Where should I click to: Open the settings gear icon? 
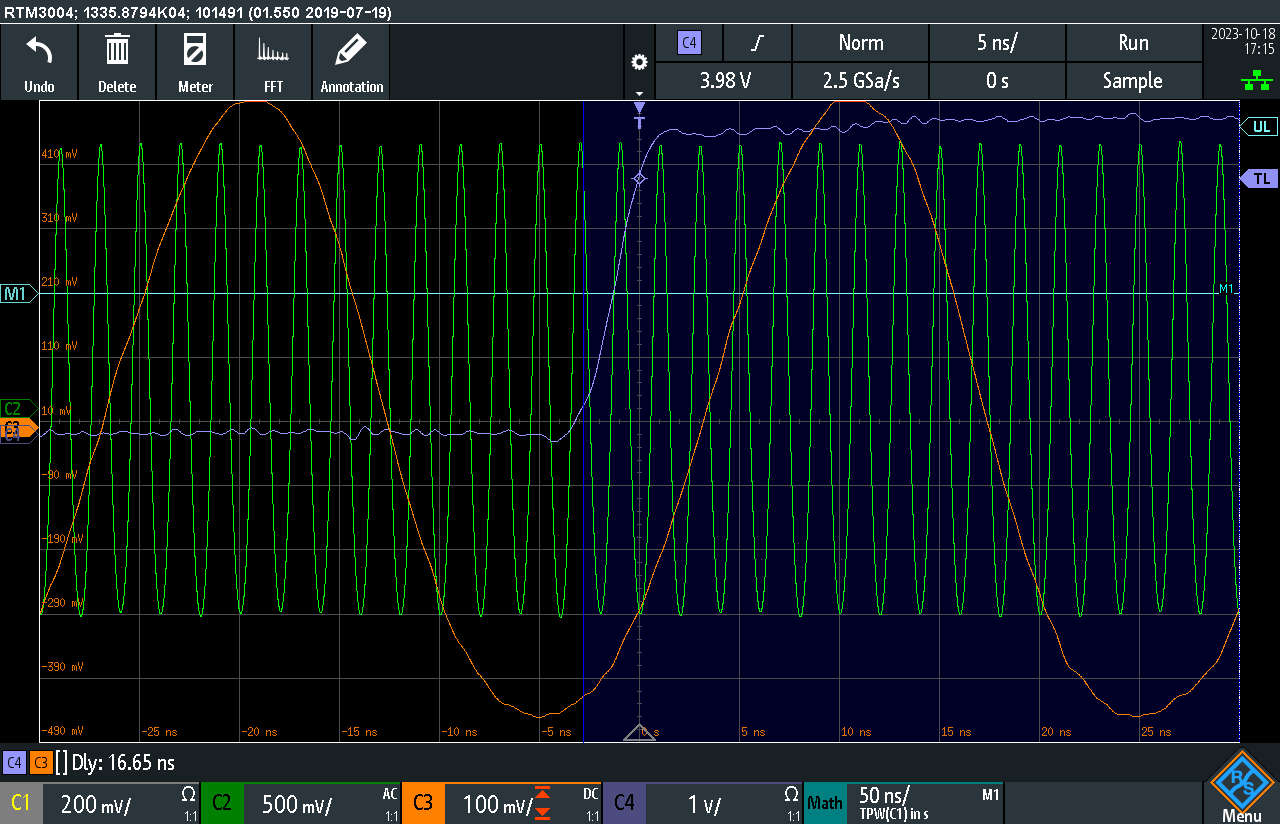[x=639, y=62]
